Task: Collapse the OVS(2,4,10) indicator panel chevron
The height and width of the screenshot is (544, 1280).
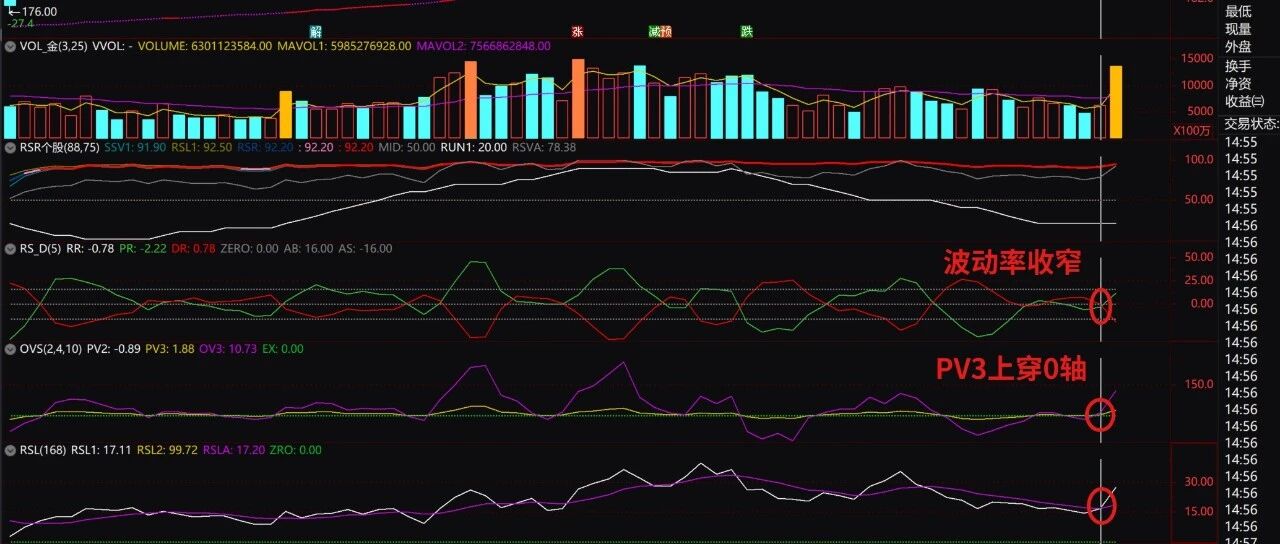Action: tap(10, 349)
